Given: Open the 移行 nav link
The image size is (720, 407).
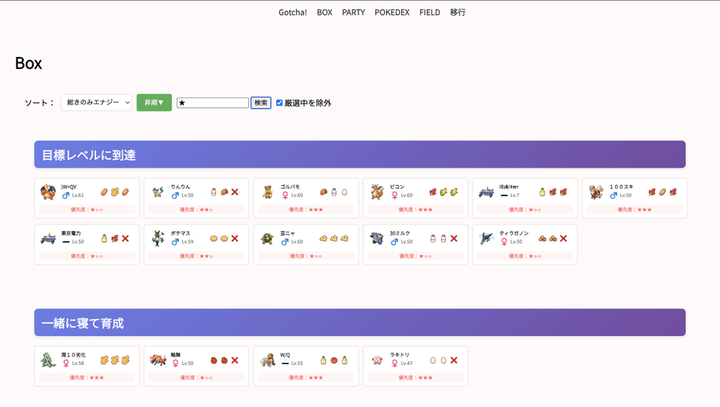Looking at the screenshot, I should point(457,12).
